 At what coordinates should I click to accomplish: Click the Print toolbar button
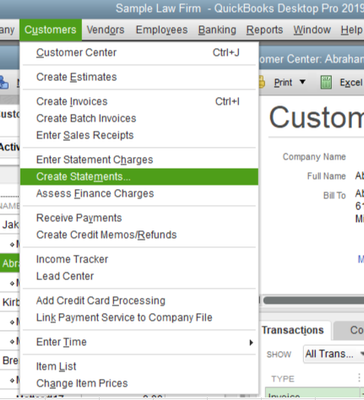pyautogui.click(x=283, y=83)
